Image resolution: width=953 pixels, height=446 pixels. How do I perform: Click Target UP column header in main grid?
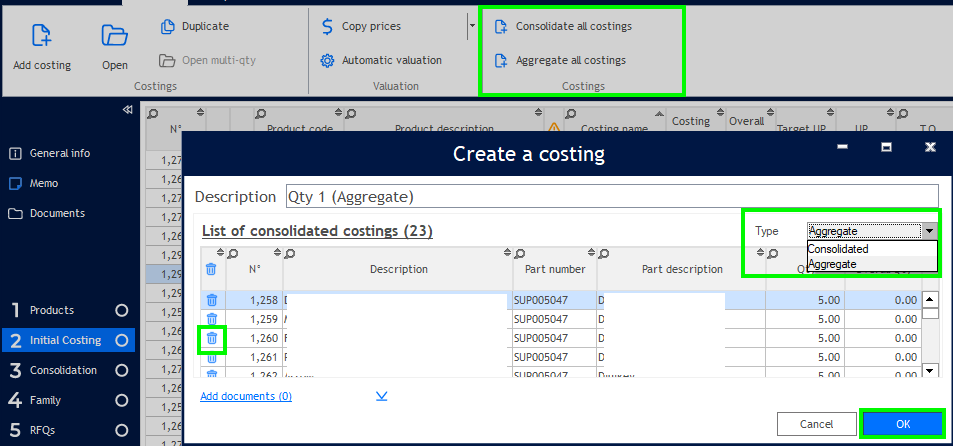800,129
